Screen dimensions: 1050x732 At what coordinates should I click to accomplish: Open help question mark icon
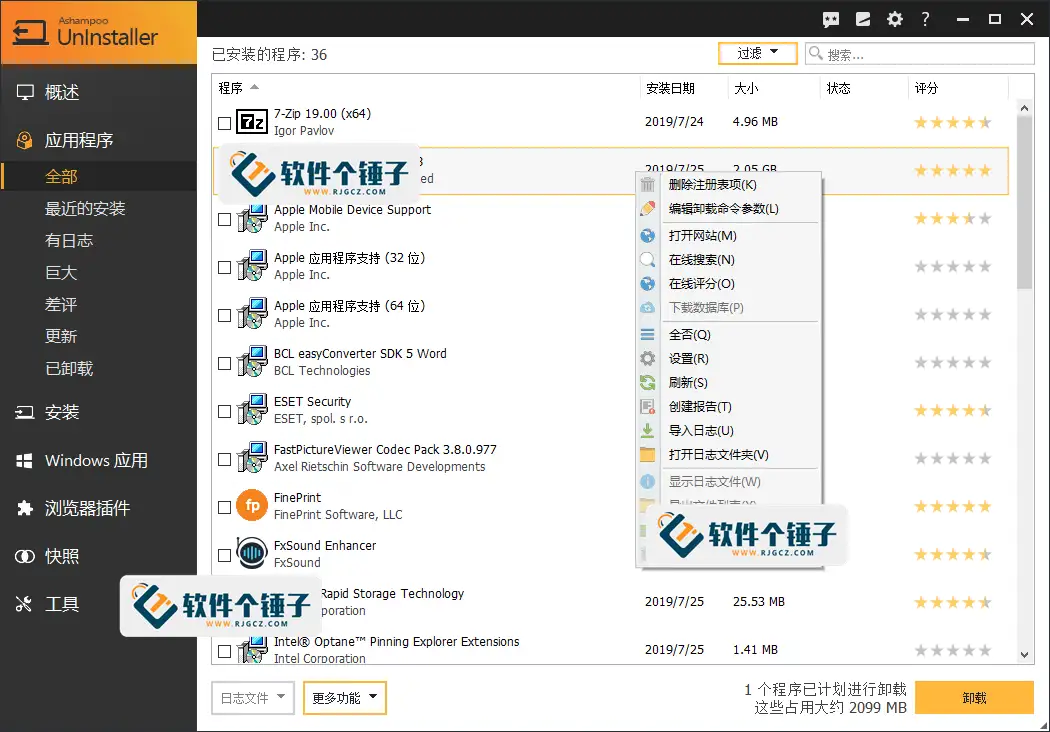[x=925, y=19]
